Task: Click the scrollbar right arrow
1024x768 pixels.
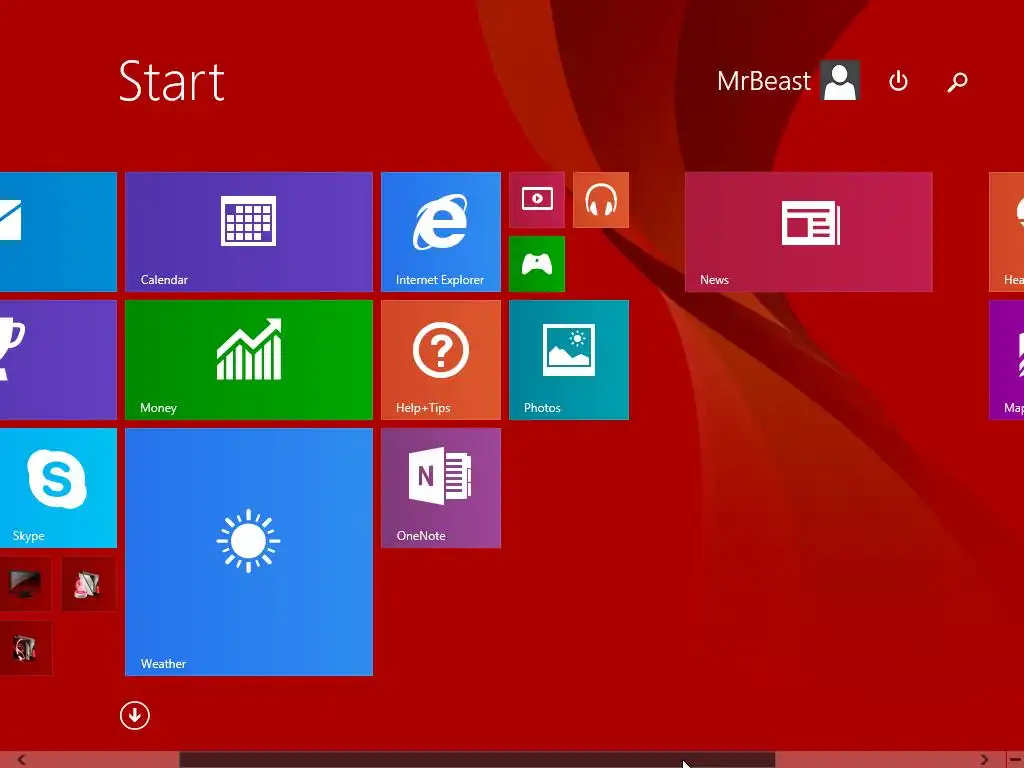Action: (x=984, y=760)
